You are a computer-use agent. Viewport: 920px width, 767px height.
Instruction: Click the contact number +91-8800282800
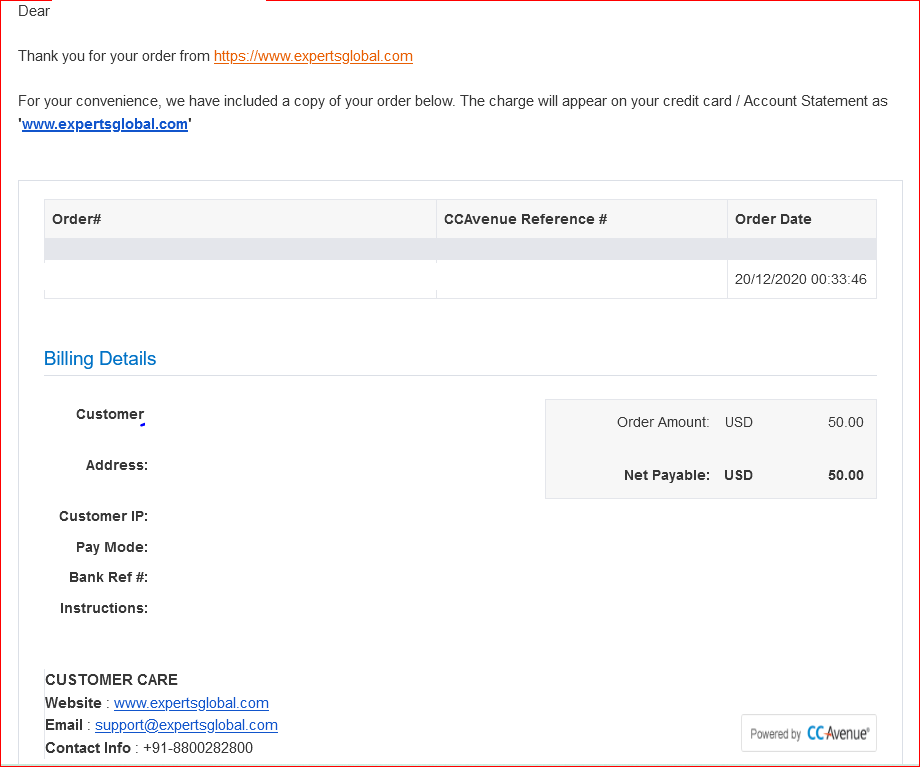(198, 748)
